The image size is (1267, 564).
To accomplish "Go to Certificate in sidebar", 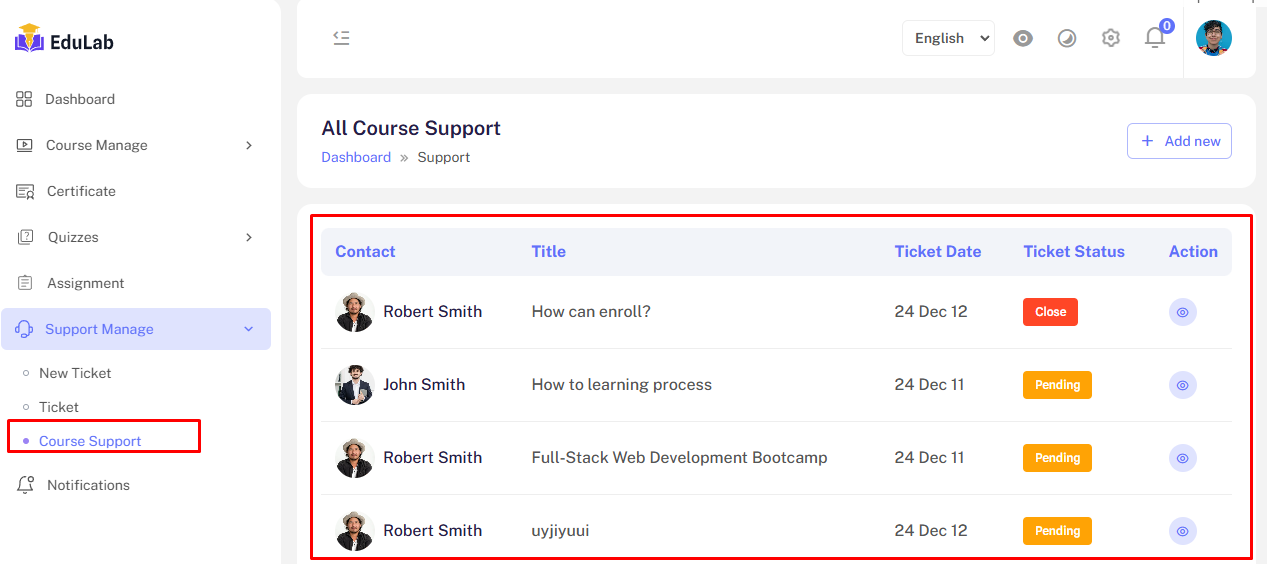I will point(81,191).
